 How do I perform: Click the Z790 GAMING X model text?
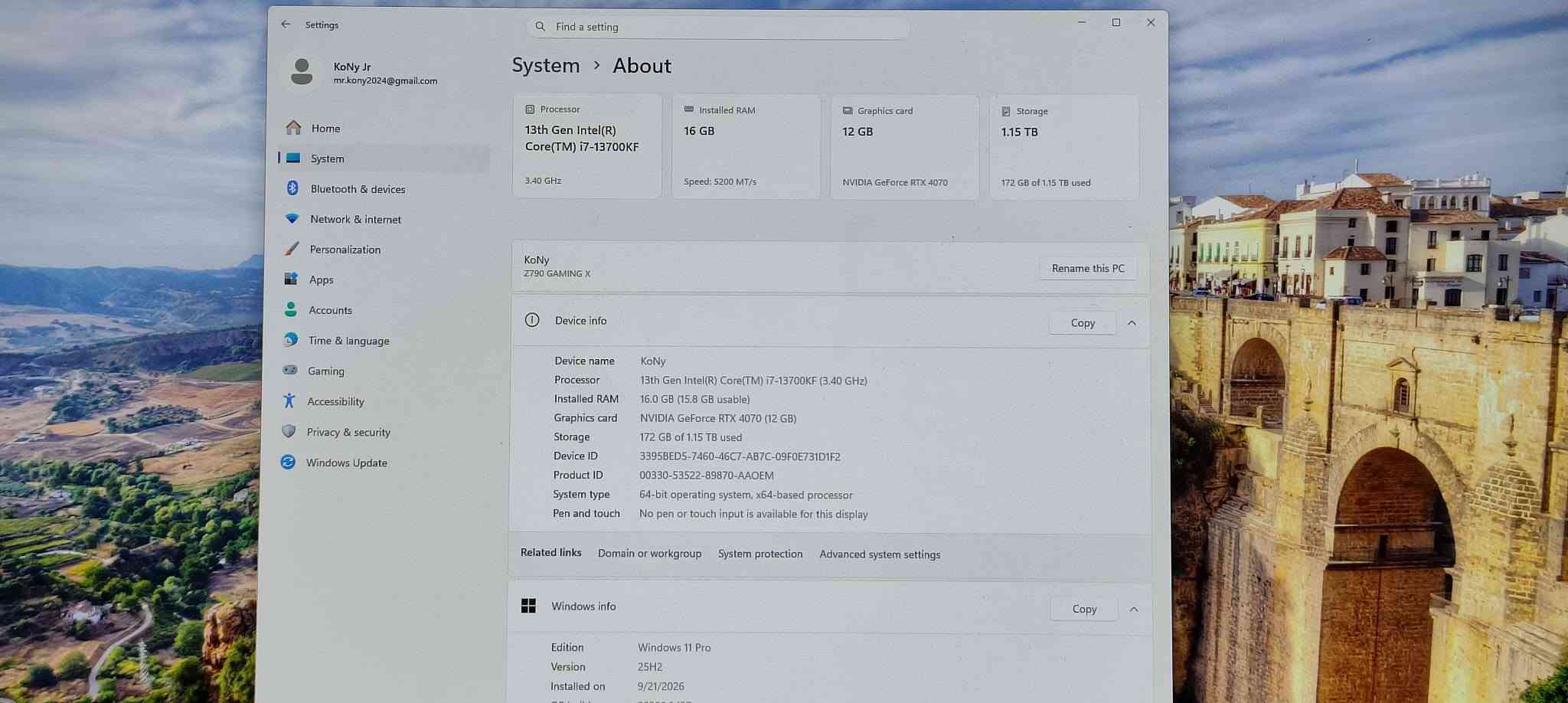(557, 273)
